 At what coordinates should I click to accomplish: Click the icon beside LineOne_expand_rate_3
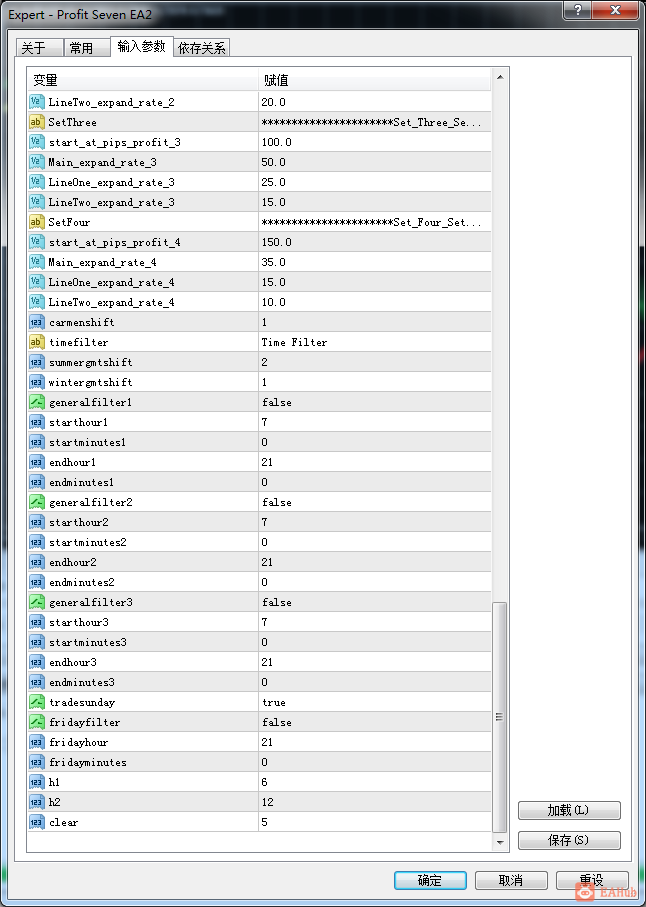36,182
